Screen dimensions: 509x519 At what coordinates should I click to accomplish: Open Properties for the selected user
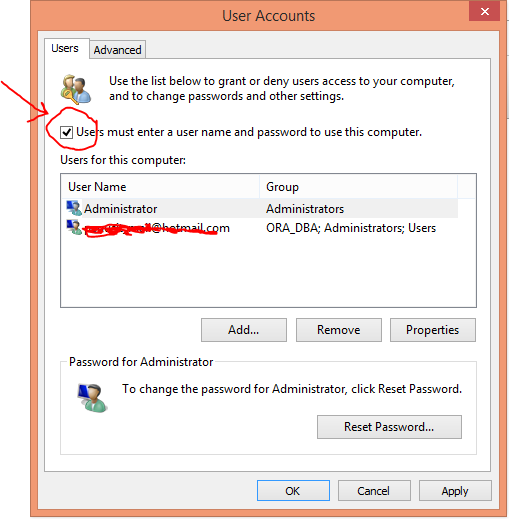pyautogui.click(x=433, y=330)
